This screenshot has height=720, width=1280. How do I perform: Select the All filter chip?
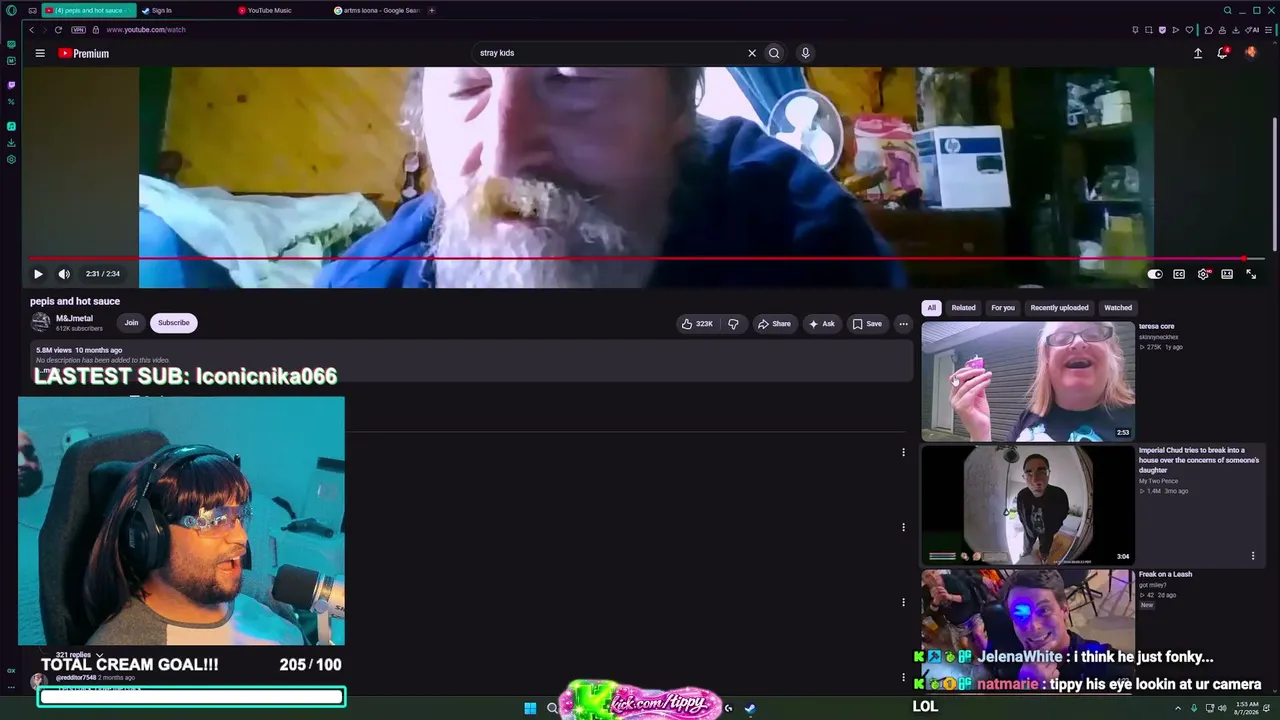(x=931, y=308)
